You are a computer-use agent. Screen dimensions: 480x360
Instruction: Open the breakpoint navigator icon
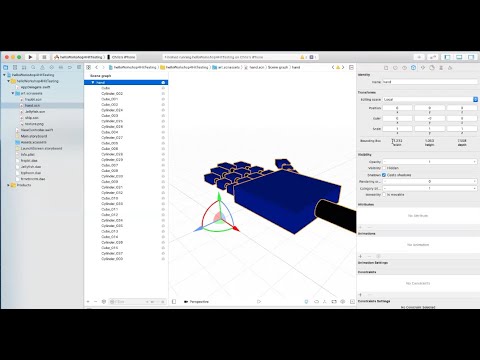(70, 67)
